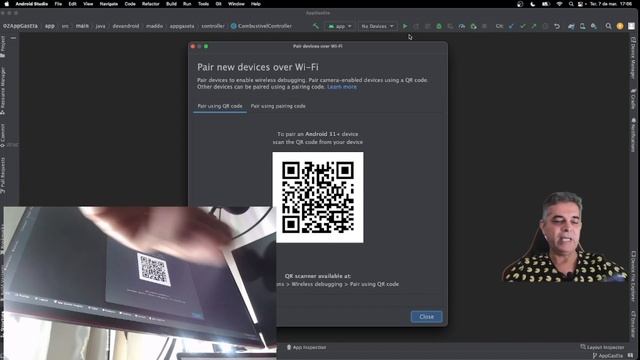Click the Git commit checkmark icon
The width and height of the screenshot is (640, 360).
click(x=522, y=26)
